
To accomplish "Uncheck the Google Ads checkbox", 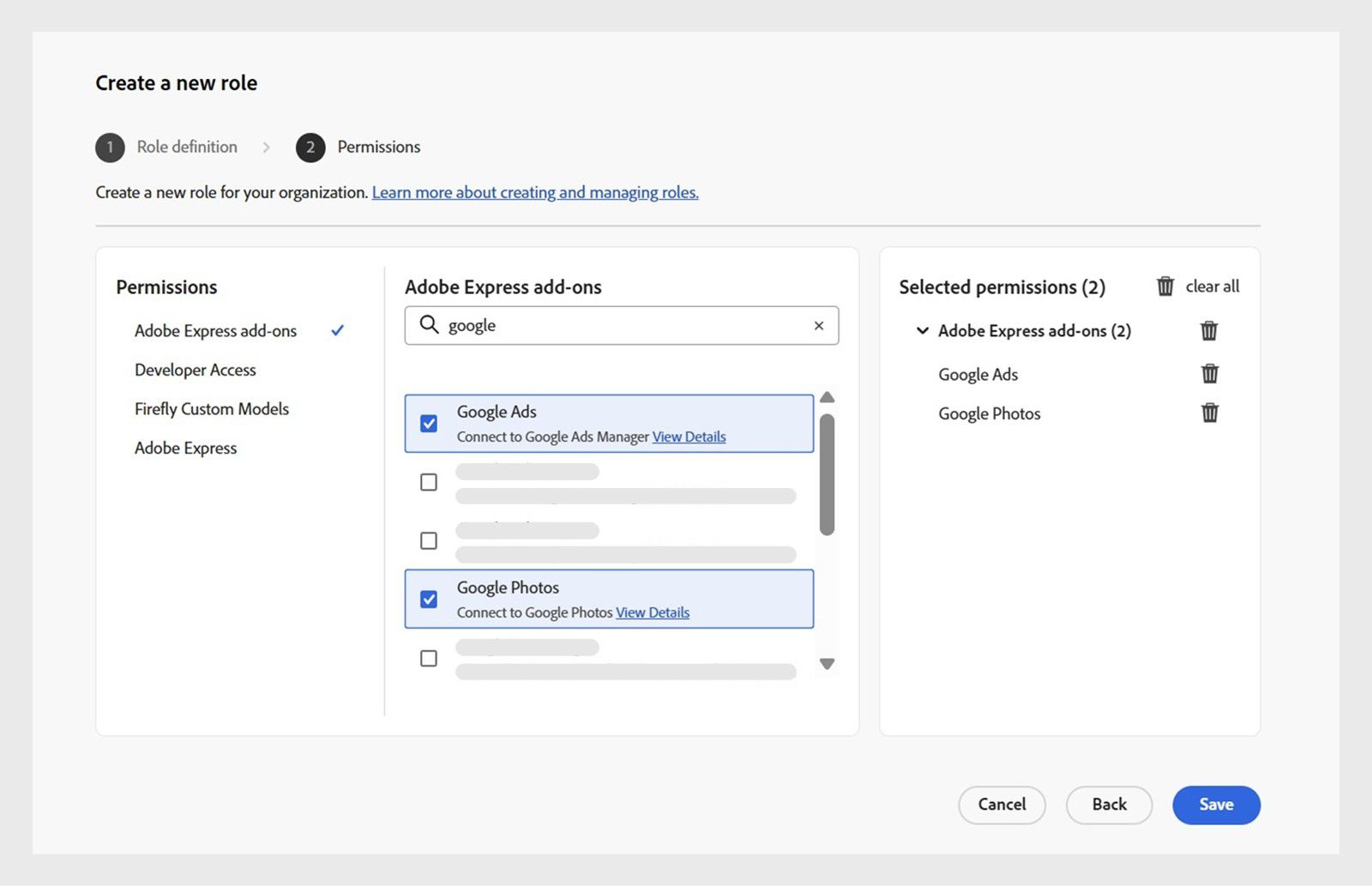I will point(429,423).
